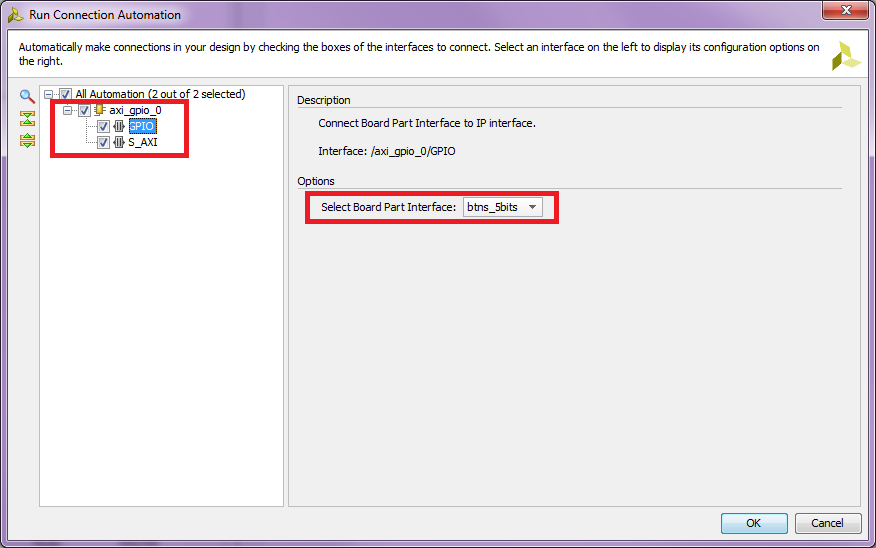Click the Description section heading

tap(323, 100)
